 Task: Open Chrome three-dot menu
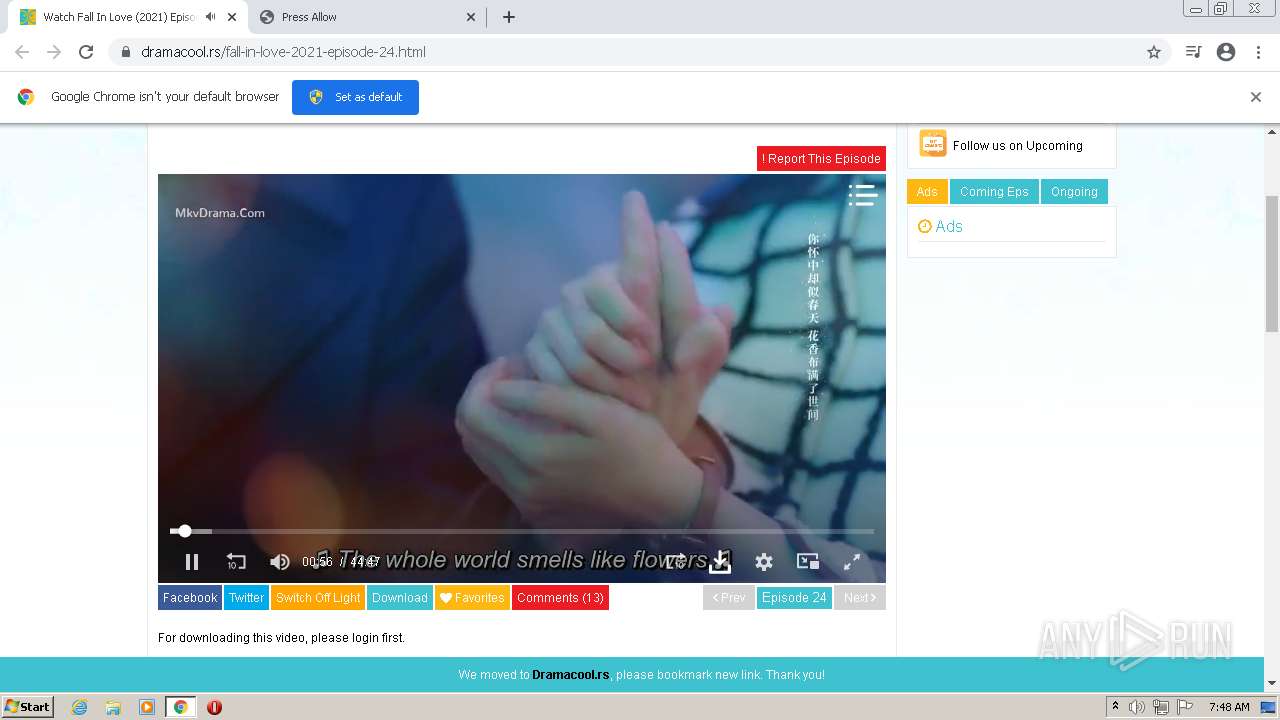[x=1259, y=52]
